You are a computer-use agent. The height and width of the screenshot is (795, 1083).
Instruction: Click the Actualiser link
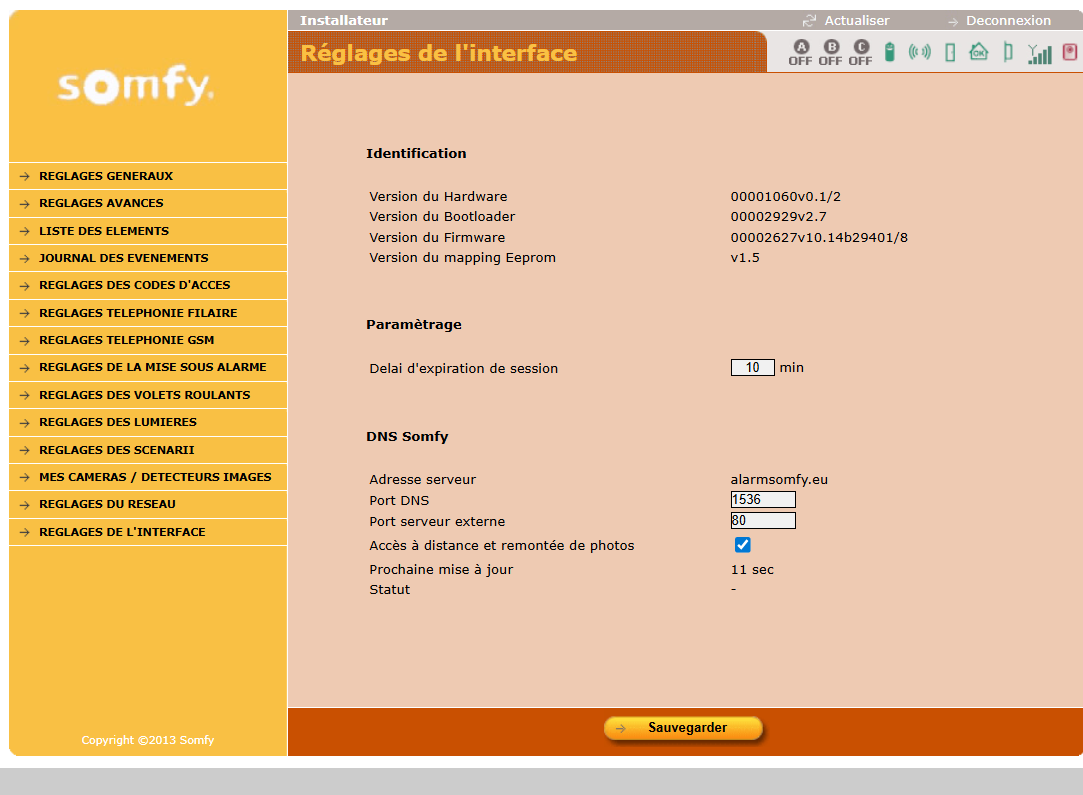tap(856, 21)
